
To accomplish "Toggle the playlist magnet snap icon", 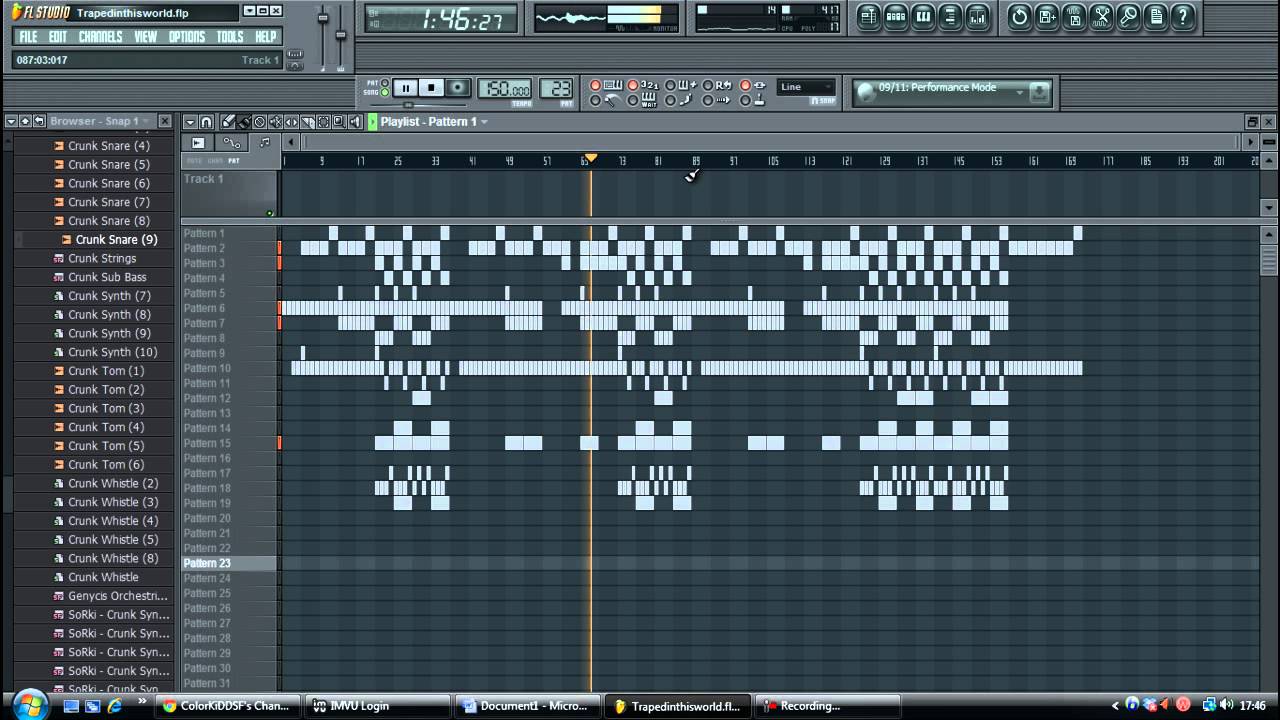I will (206, 121).
